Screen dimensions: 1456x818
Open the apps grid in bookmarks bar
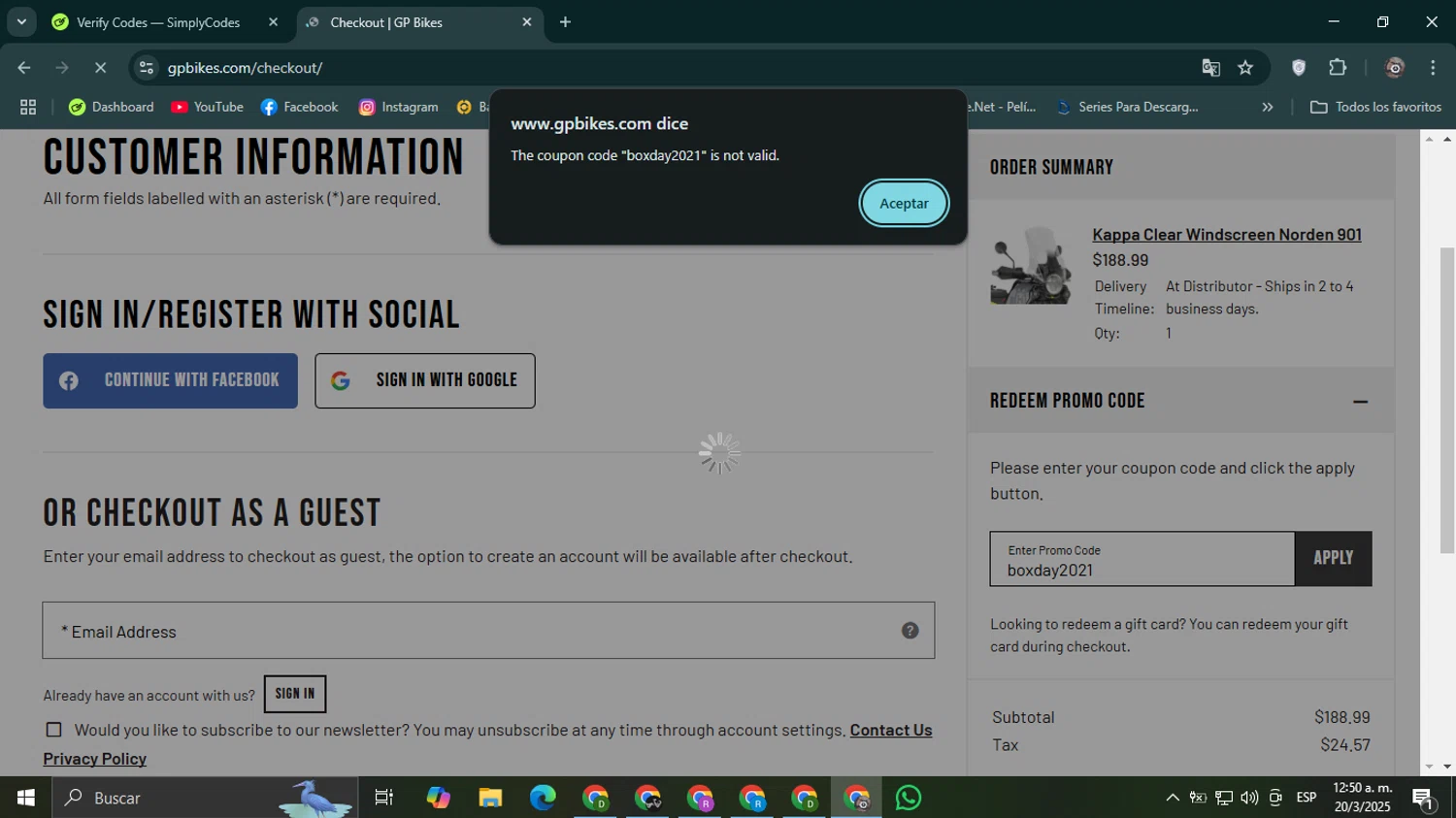point(28,107)
